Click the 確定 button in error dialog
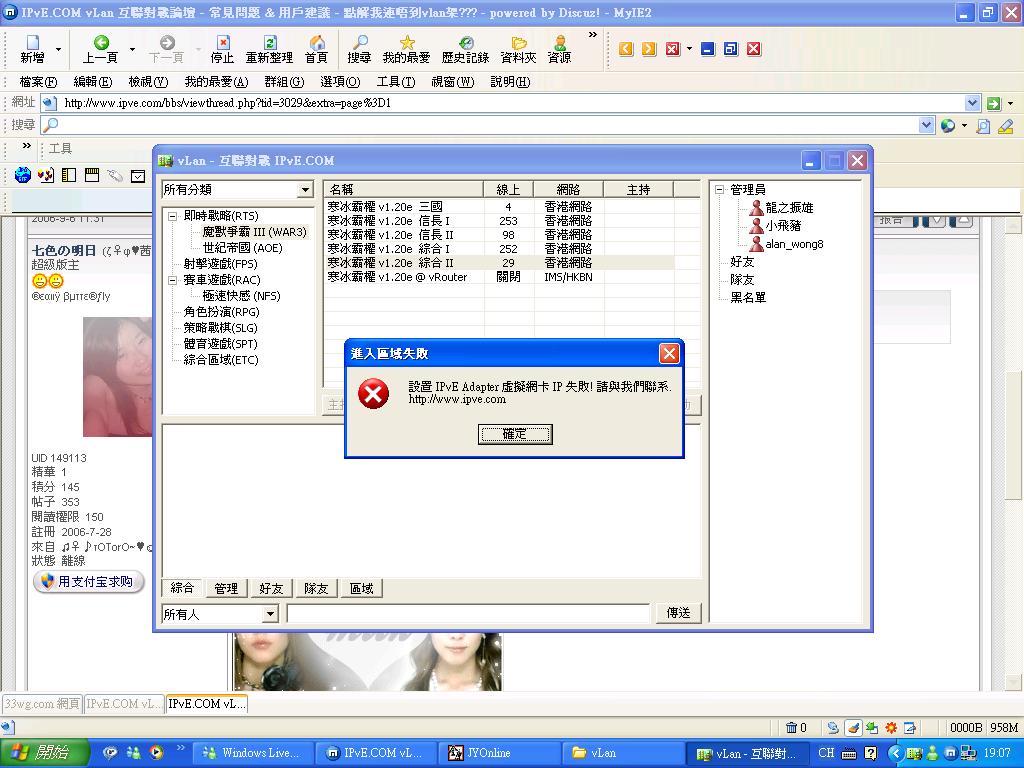 [x=514, y=434]
